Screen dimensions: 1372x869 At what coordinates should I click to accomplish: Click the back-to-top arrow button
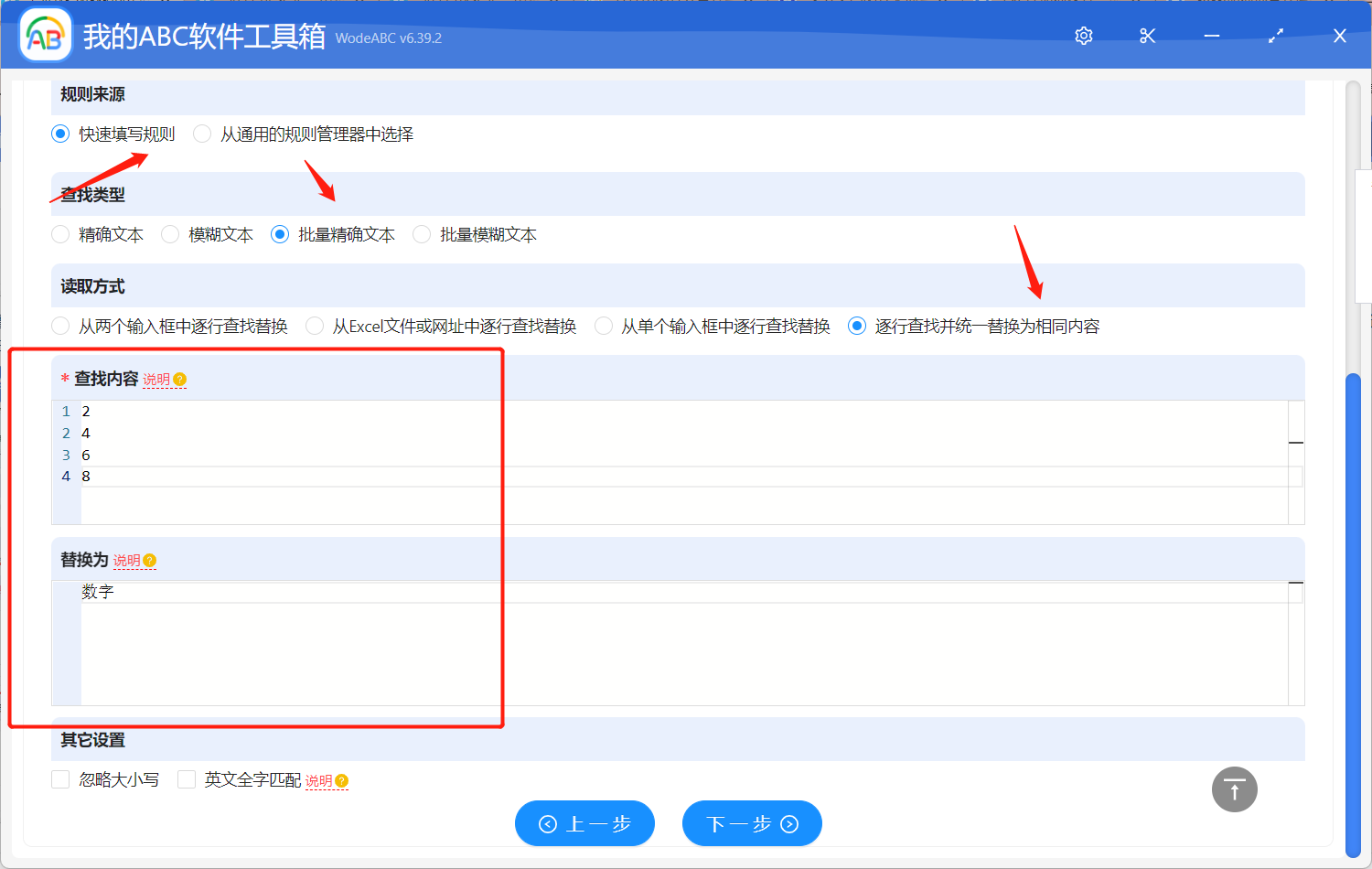1234,789
